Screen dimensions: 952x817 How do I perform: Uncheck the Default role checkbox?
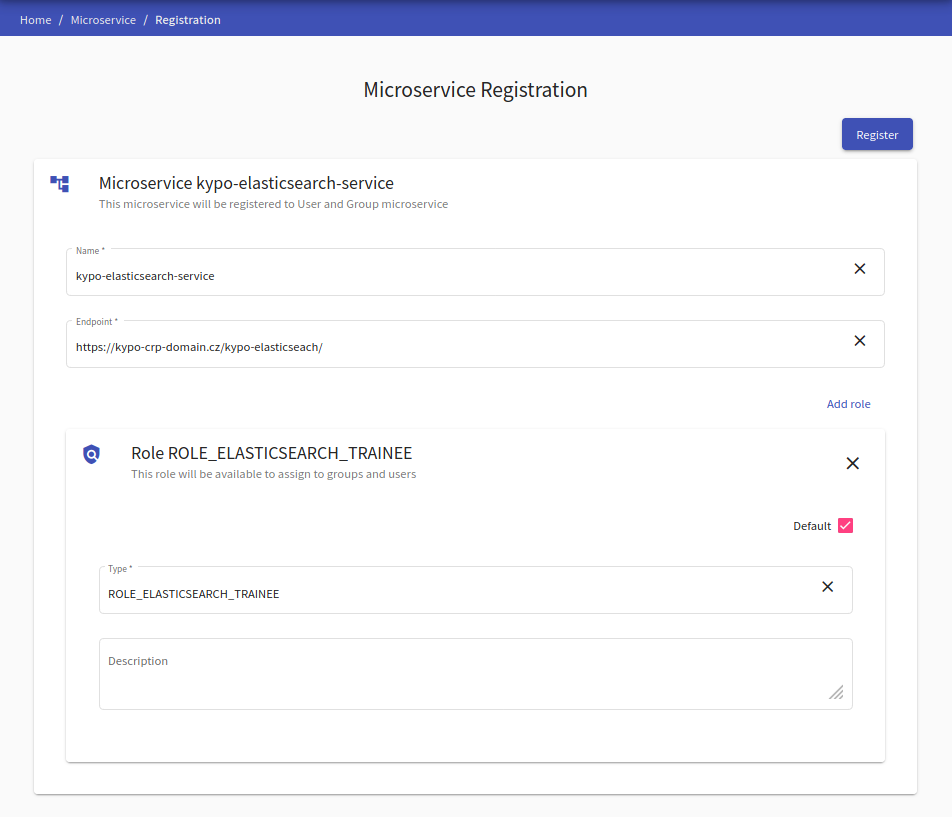pyautogui.click(x=845, y=526)
